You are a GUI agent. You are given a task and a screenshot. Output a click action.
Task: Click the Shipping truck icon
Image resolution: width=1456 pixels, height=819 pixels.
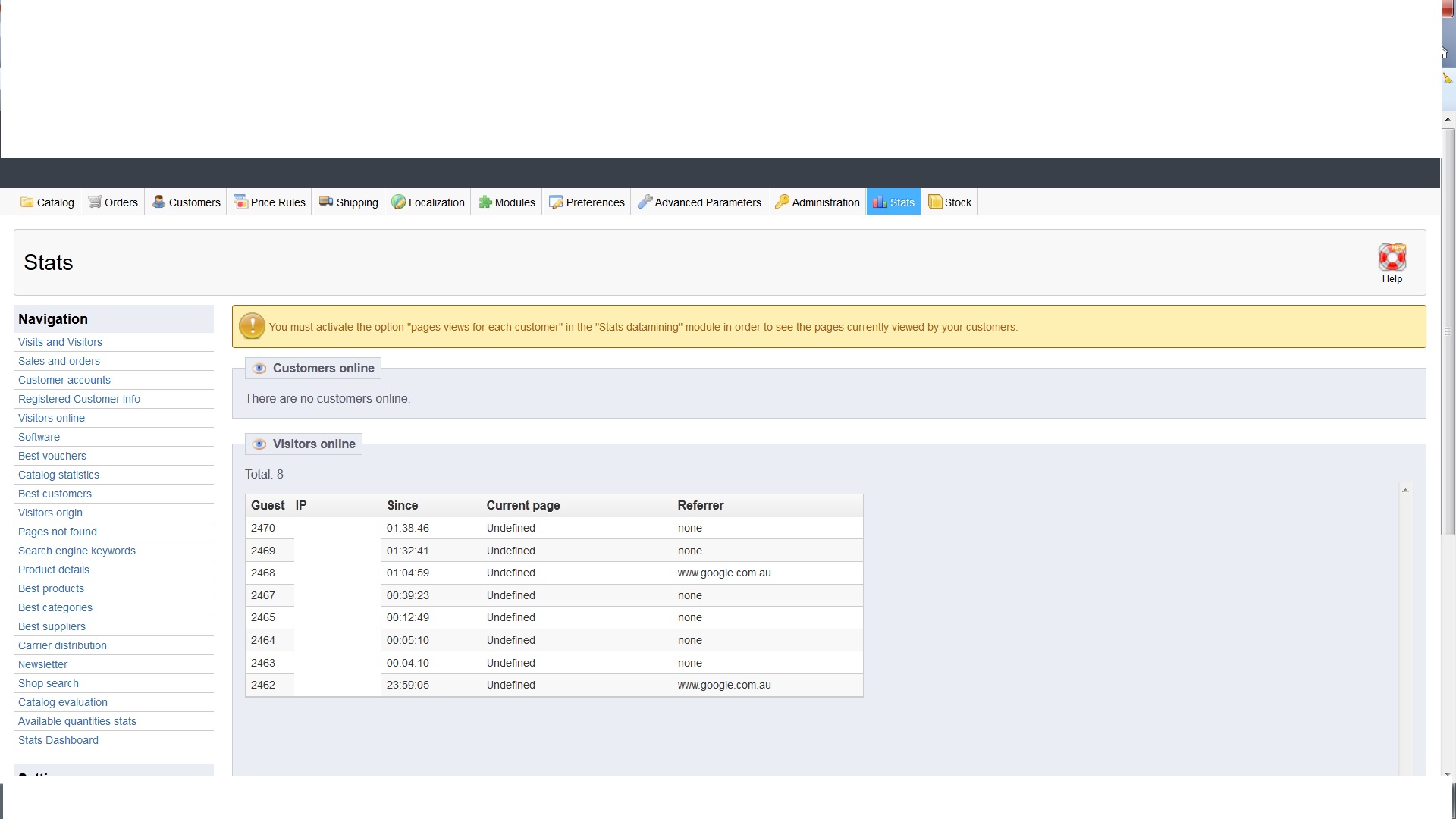click(326, 202)
